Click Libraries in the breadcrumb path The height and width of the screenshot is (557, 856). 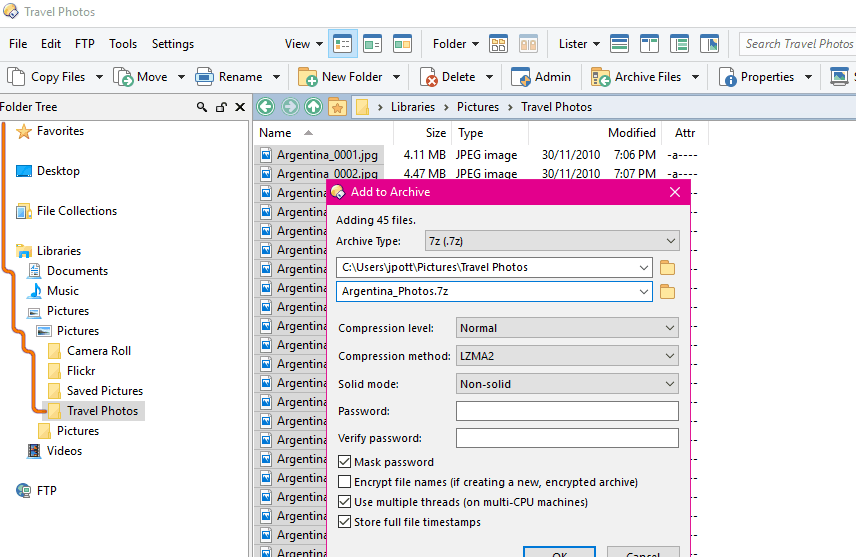413,107
